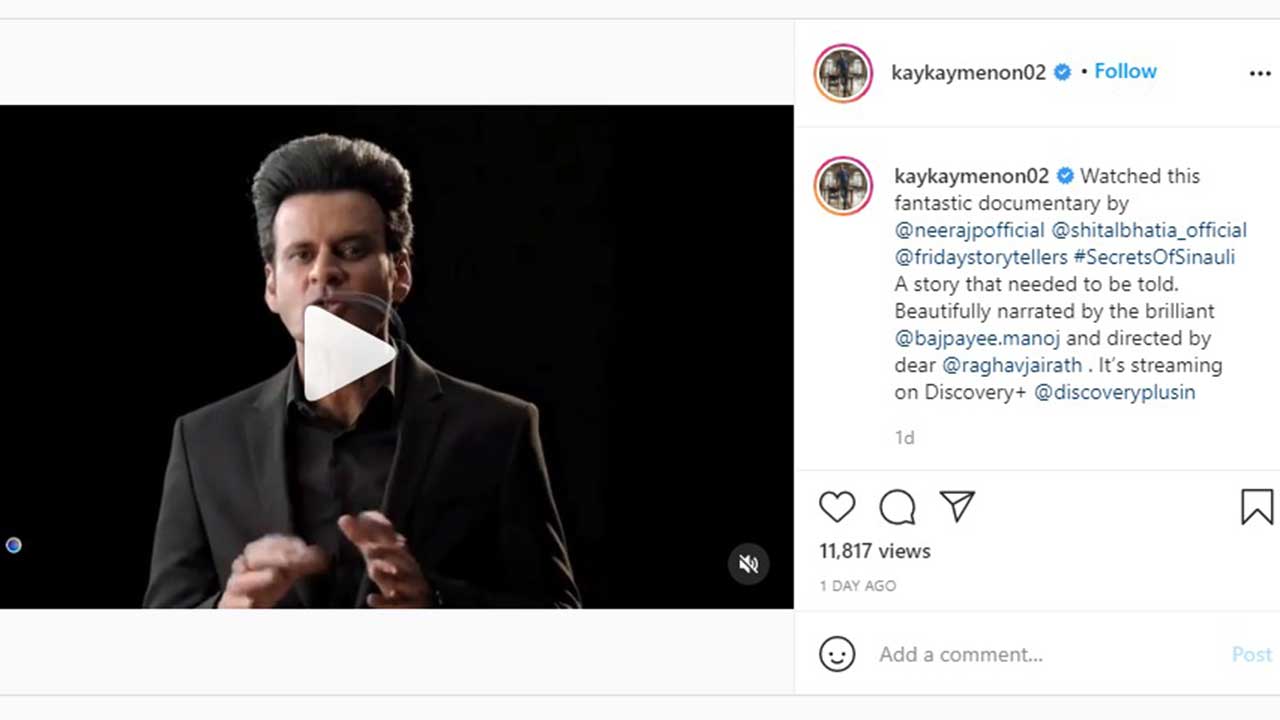1280x720 pixels.
Task: Go to @bajpayee.manoj profile
Action: pos(977,338)
